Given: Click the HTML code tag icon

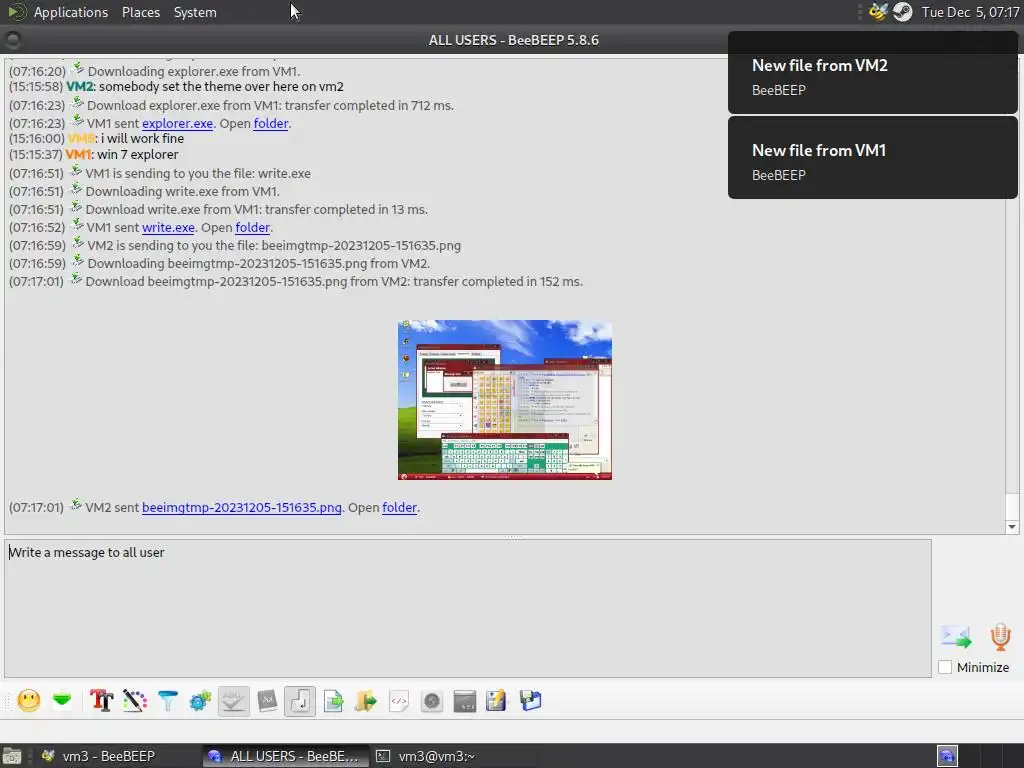Looking at the screenshot, I should (398, 701).
